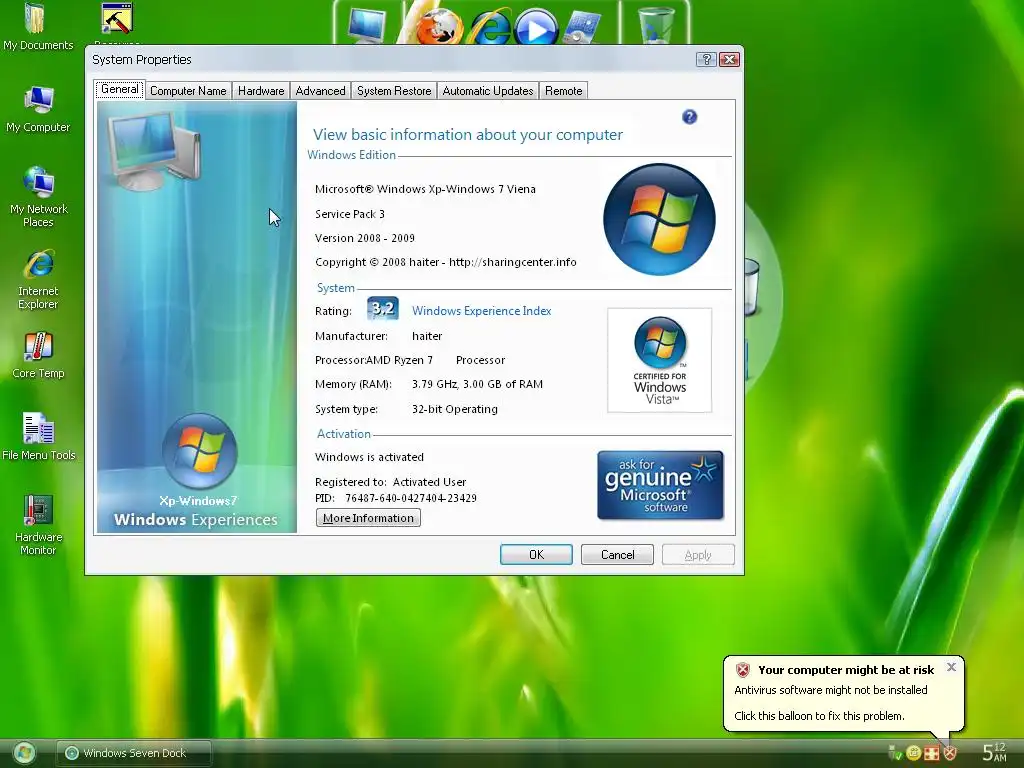Click the dock icon right of media player
1024x768 pixels.
(x=581, y=27)
